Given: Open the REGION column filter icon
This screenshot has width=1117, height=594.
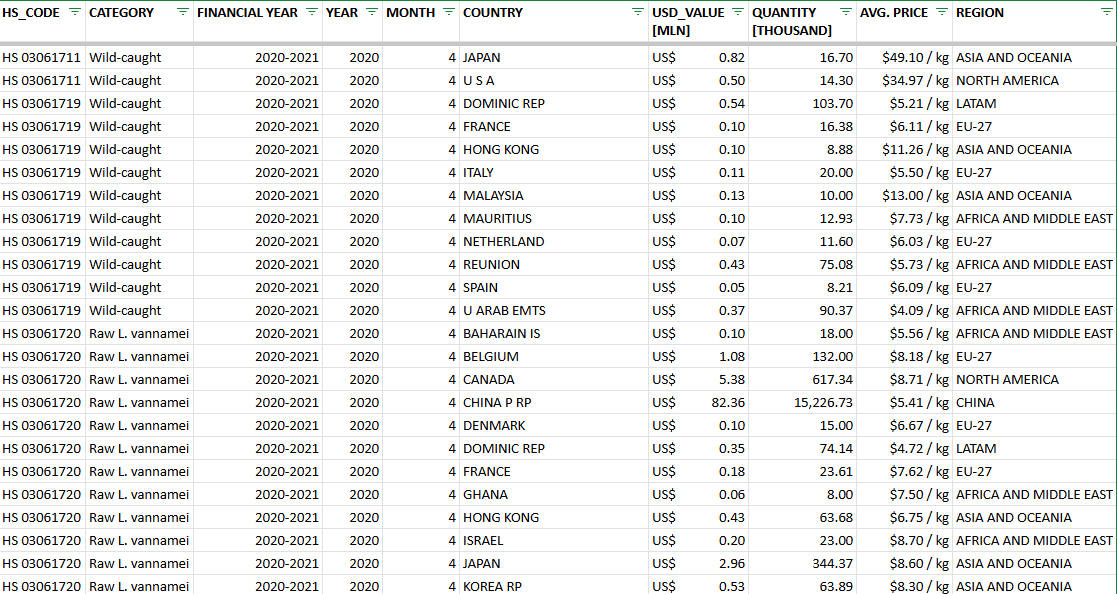Looking at the screenshot, I should [1108, 13].
